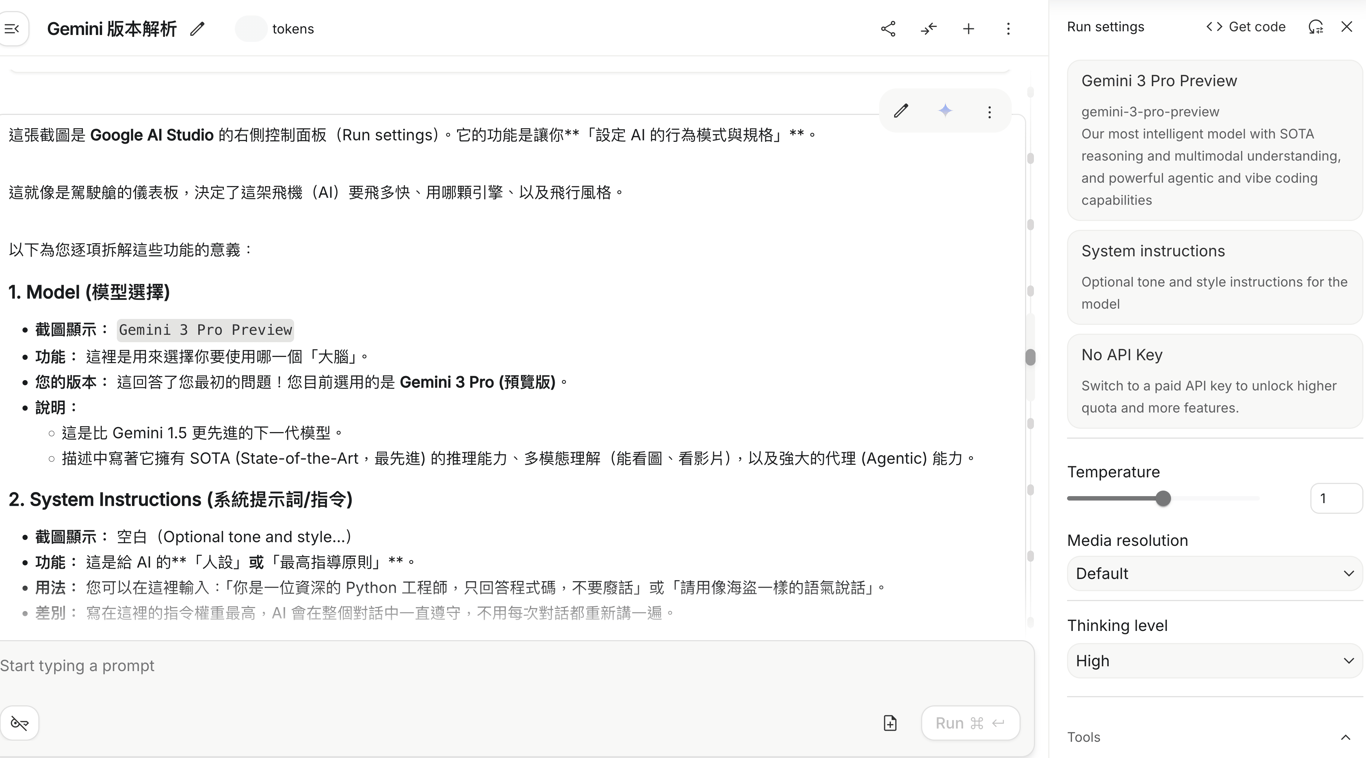The image size is (1366, 758).
Task: Click the Temperature slider handle
Action: (x=1163, y=498)
